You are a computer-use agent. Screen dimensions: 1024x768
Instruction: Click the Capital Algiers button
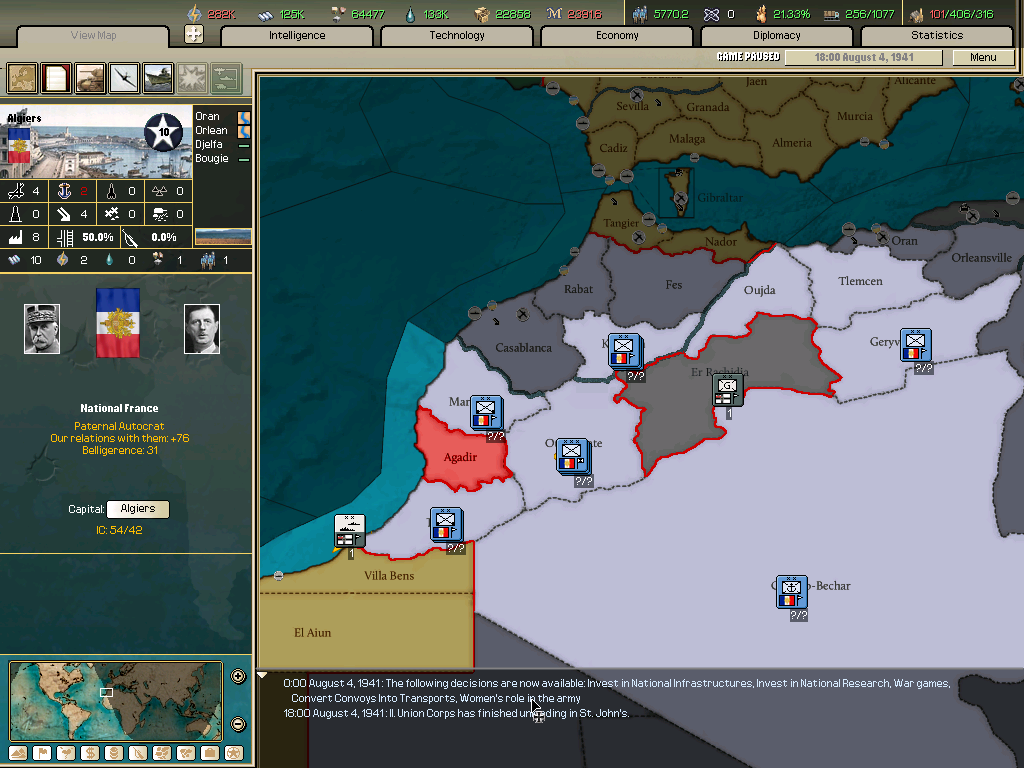(x=137, y=509)
